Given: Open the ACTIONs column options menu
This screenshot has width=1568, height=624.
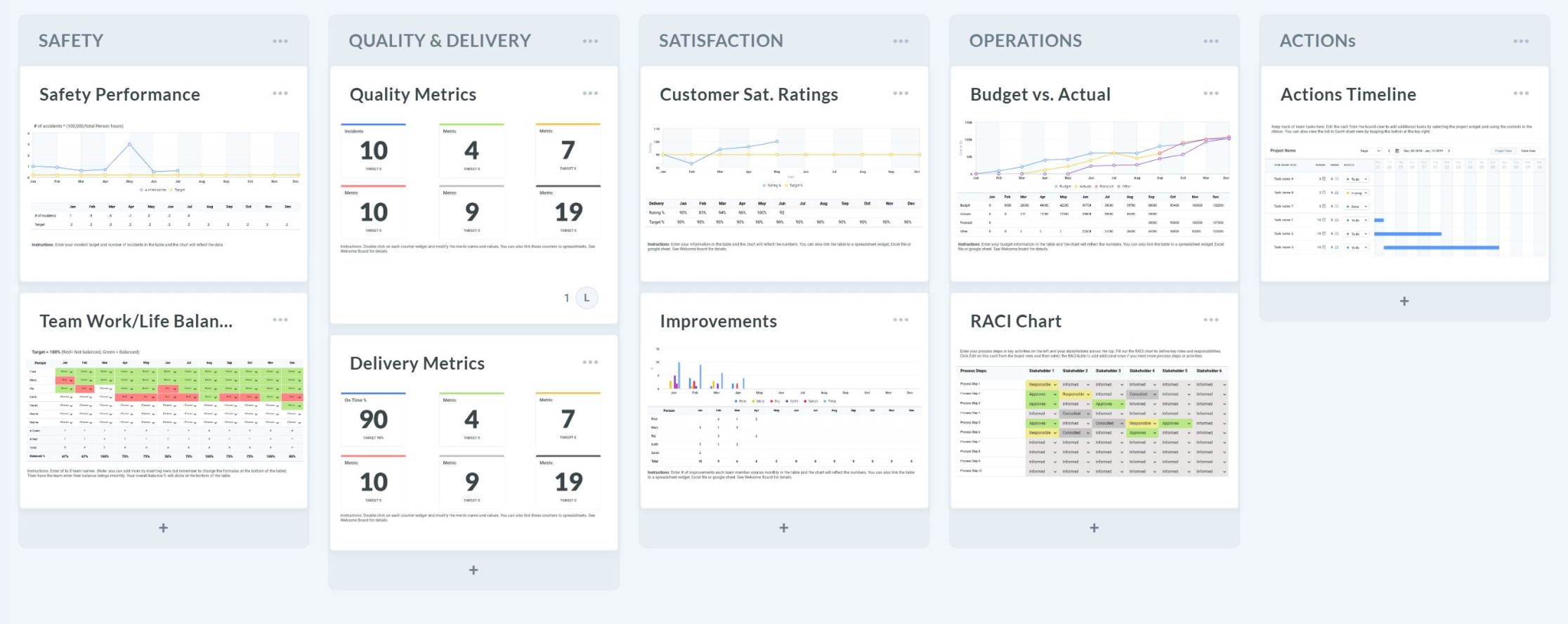Looking at the screenshot, I should click(x=1521, y=41).
